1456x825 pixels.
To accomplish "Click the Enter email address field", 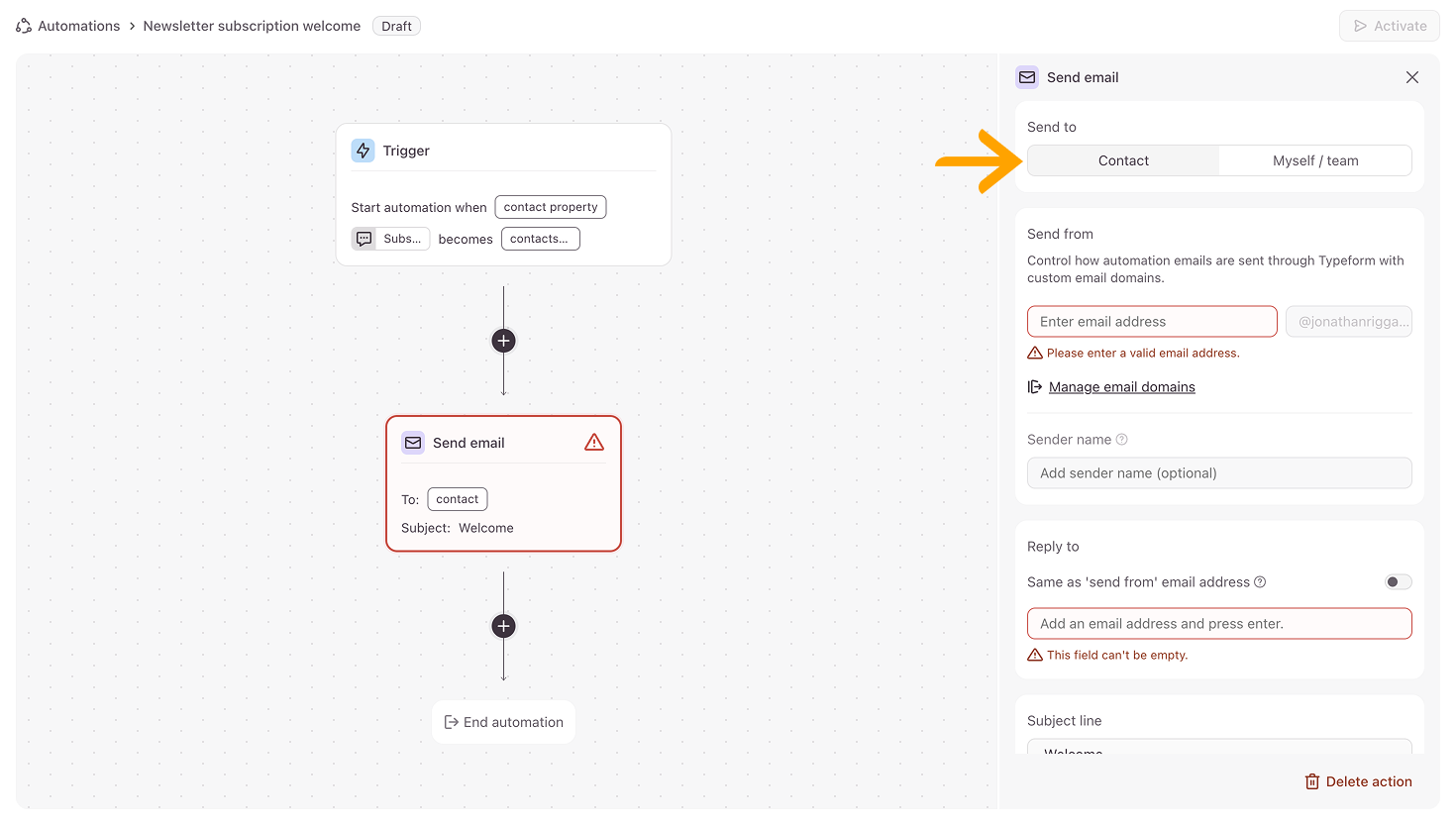I will (x=1152, y=322).
